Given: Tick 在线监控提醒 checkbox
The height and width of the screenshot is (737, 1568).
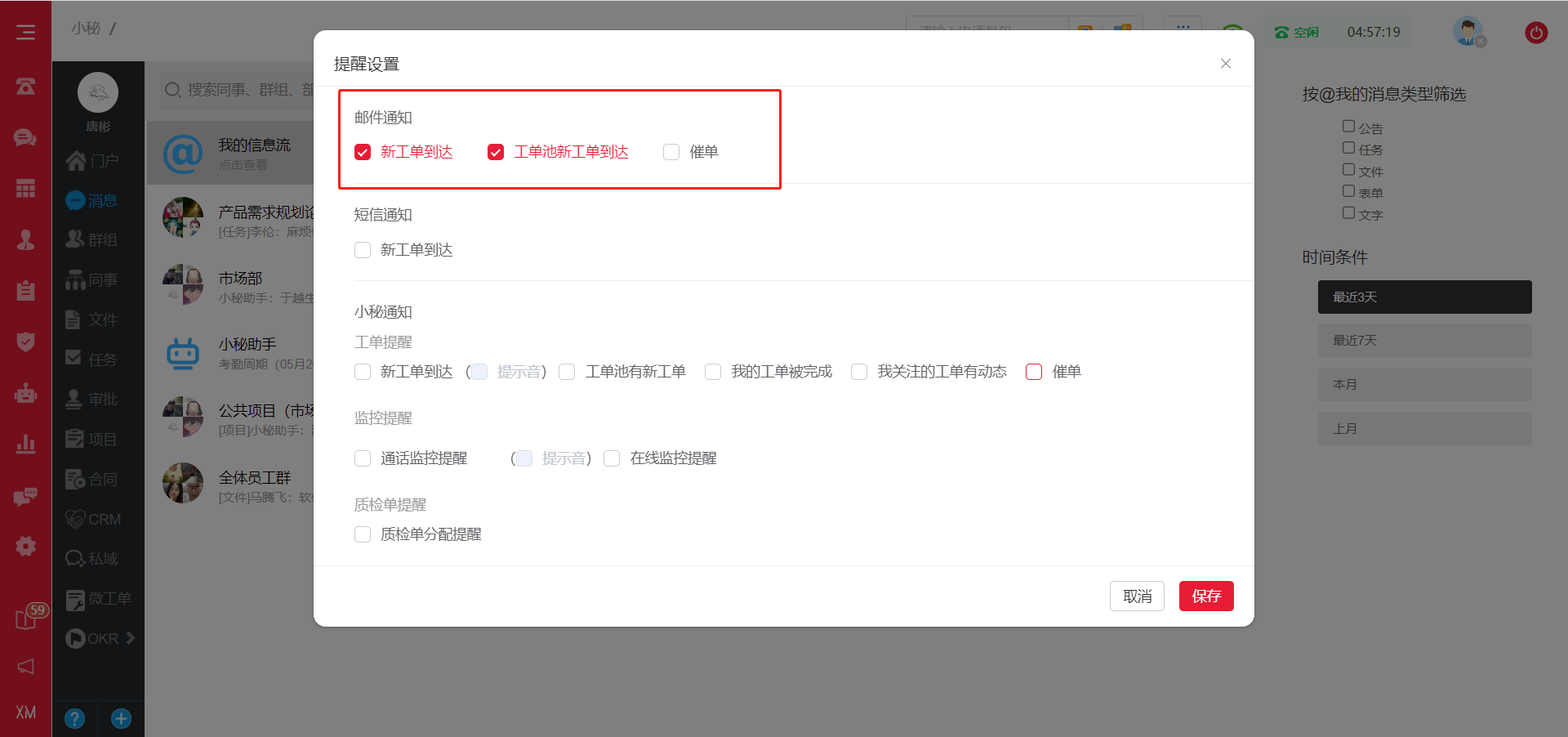Looking at the screenshot, I should click(612, 458).
